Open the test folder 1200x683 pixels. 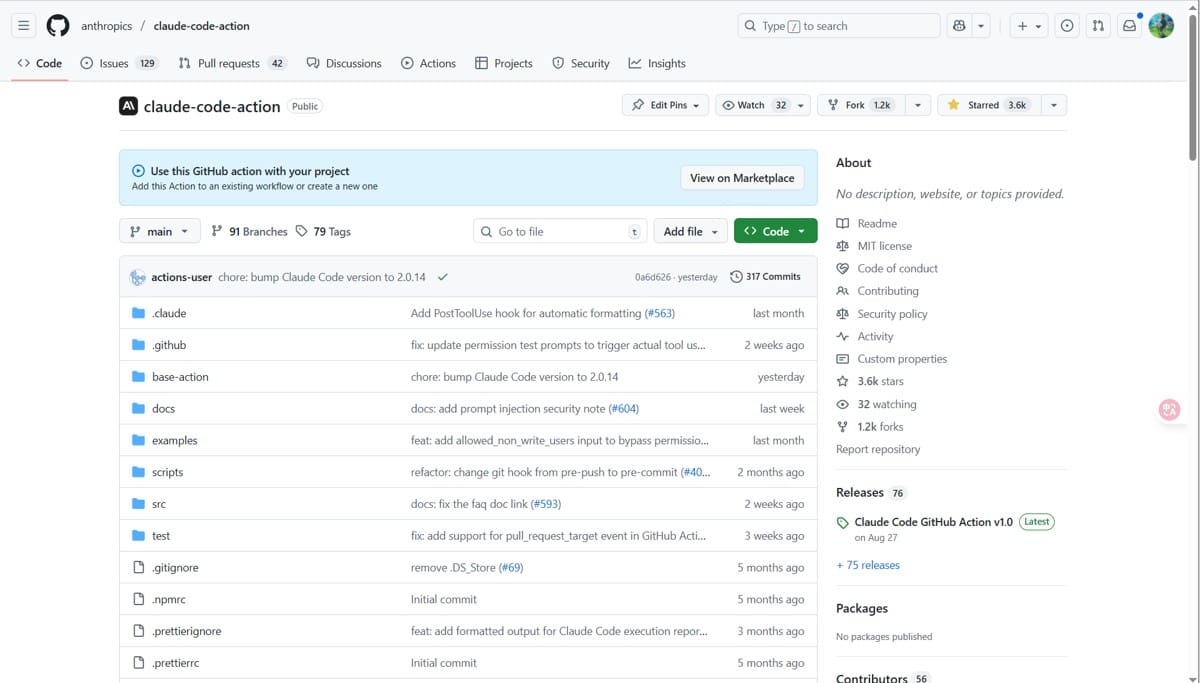[x=161, y=536]
